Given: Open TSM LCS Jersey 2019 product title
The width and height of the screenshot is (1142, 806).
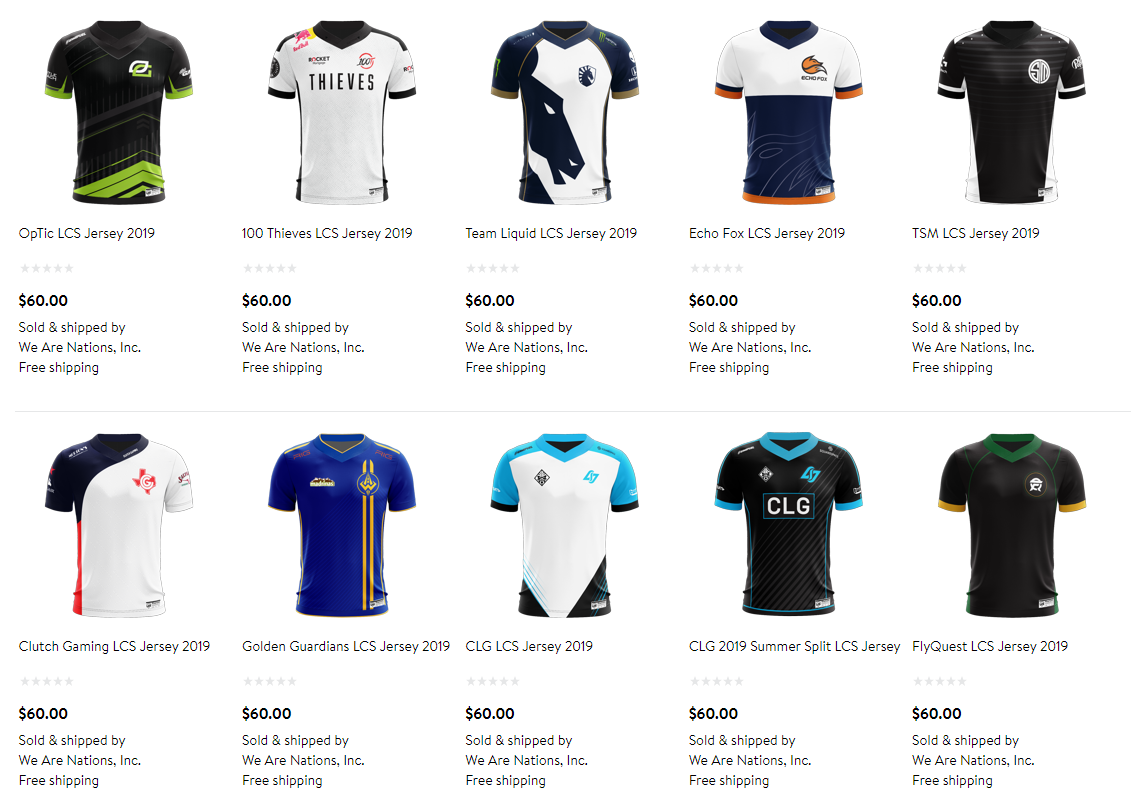Looking at the screenshot, I should coord(976,233).
